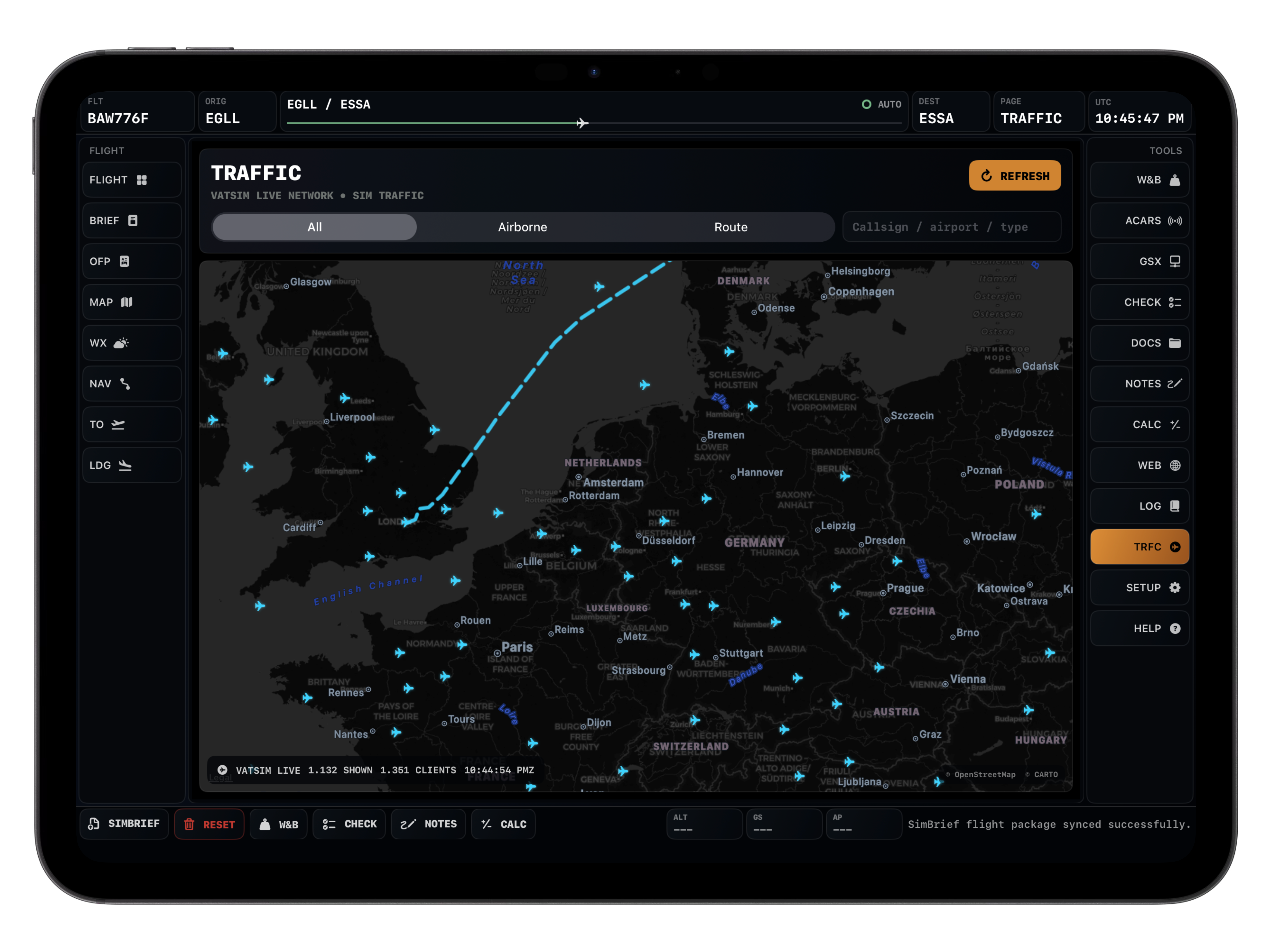Click the W&B button in bottom bar
1270x952 pixels.
coord(279,824)
